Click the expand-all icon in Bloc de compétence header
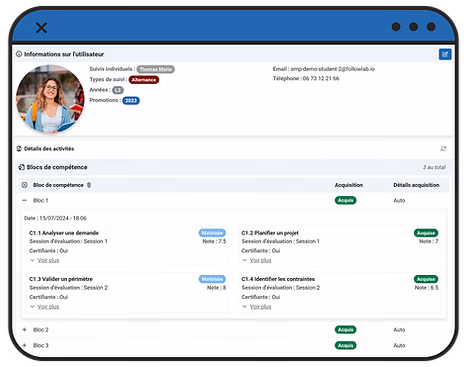This screenshot has height=367, width=467. click(24, 185)
